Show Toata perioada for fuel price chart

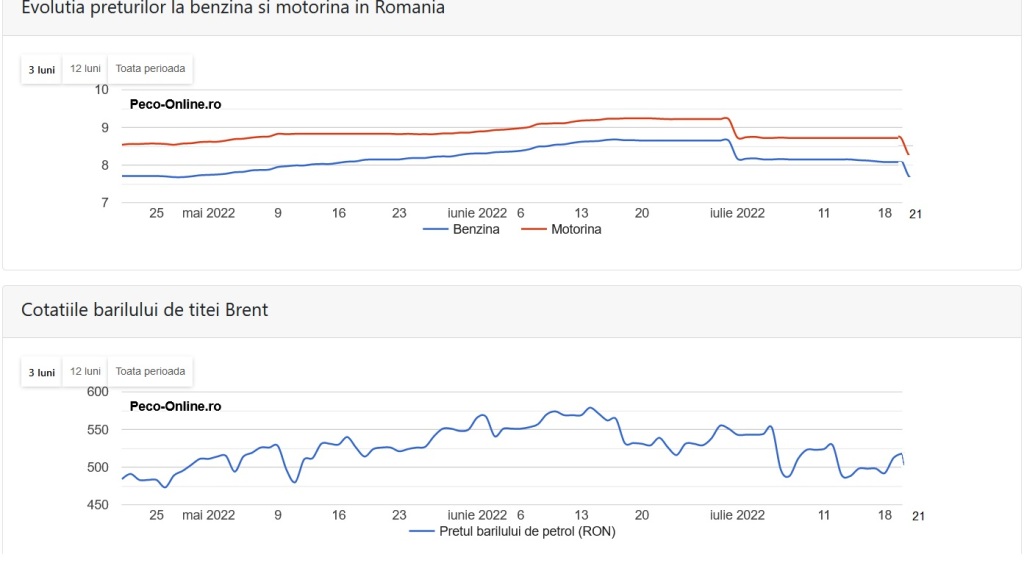tap(150, 69)
